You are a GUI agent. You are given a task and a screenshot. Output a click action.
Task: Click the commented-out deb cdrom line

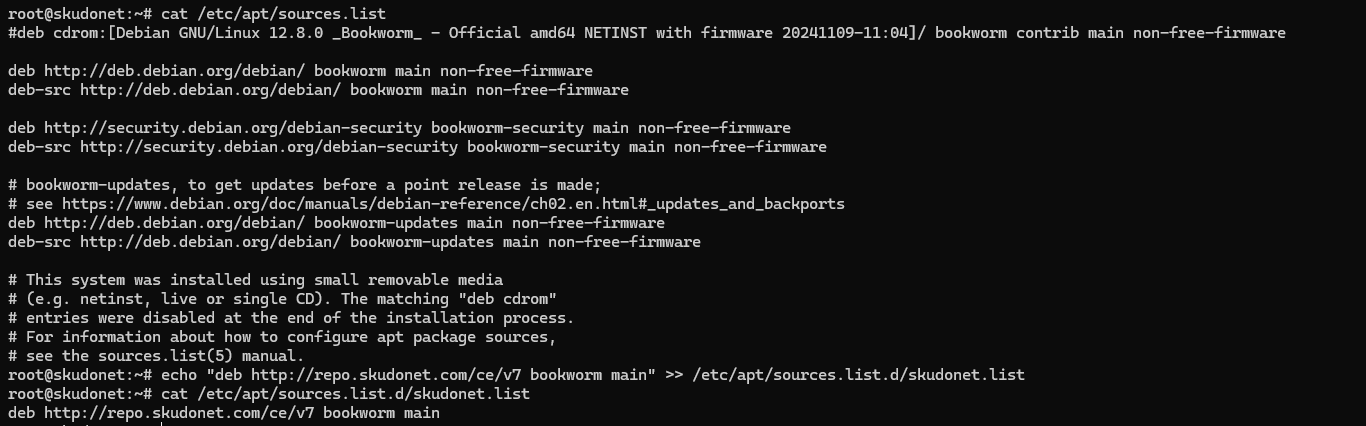pos(646,33)
